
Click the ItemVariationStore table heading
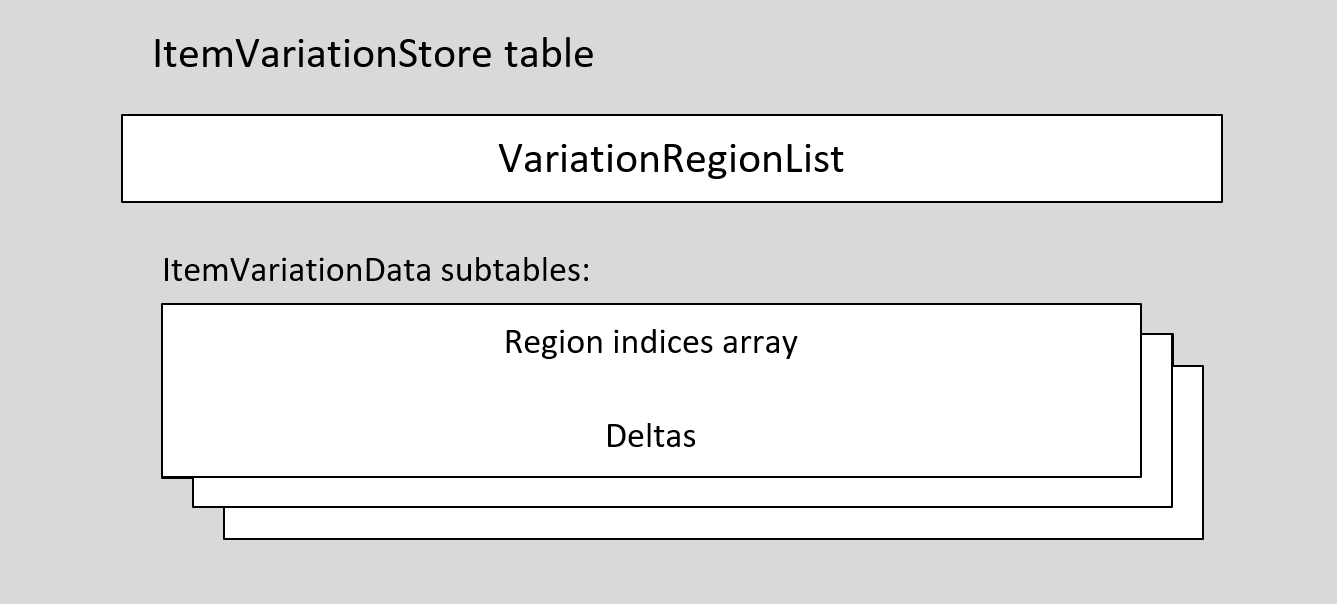372,54
